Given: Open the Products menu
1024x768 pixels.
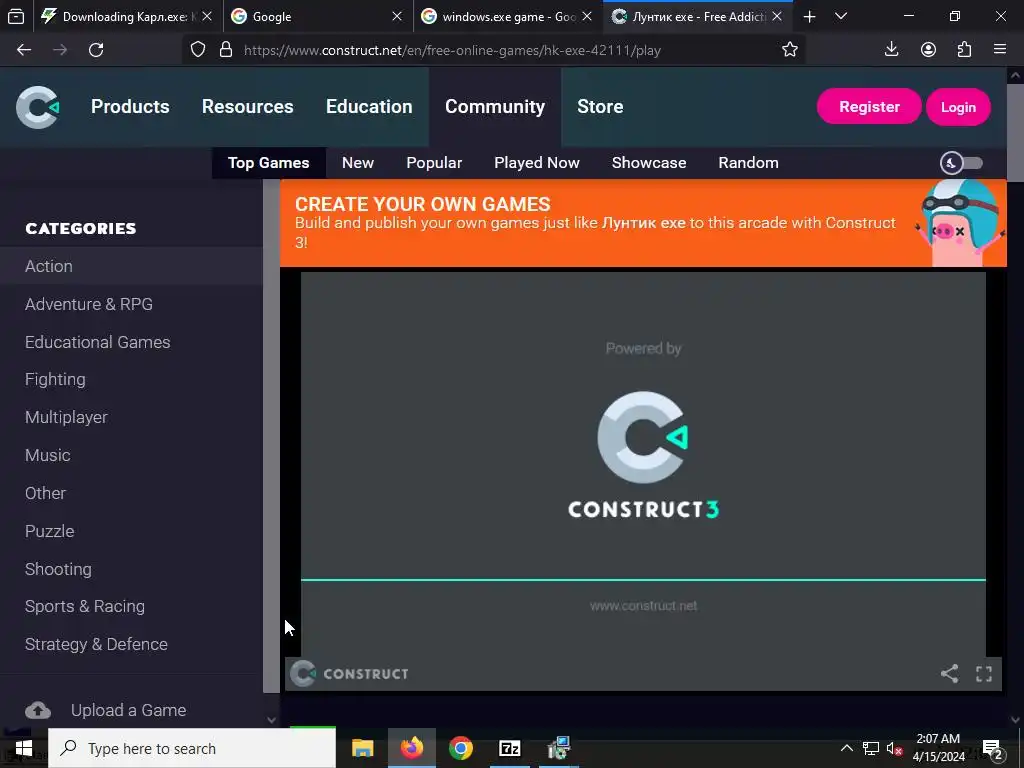Looking at the screenshot, I should 130,106.
